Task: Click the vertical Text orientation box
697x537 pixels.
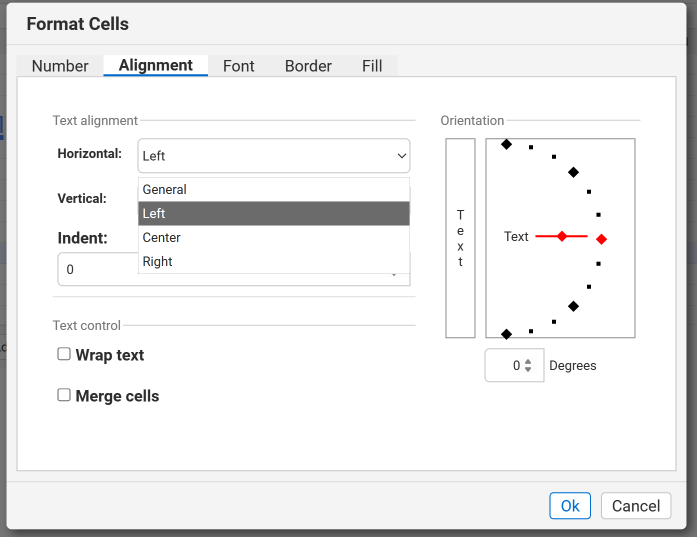Action: 460,238
